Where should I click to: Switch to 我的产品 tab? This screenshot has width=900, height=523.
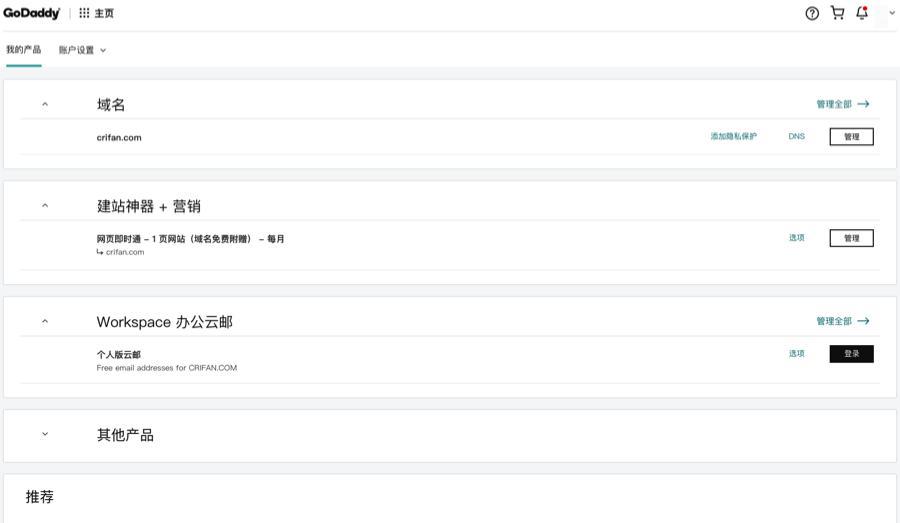click(24, 50)
